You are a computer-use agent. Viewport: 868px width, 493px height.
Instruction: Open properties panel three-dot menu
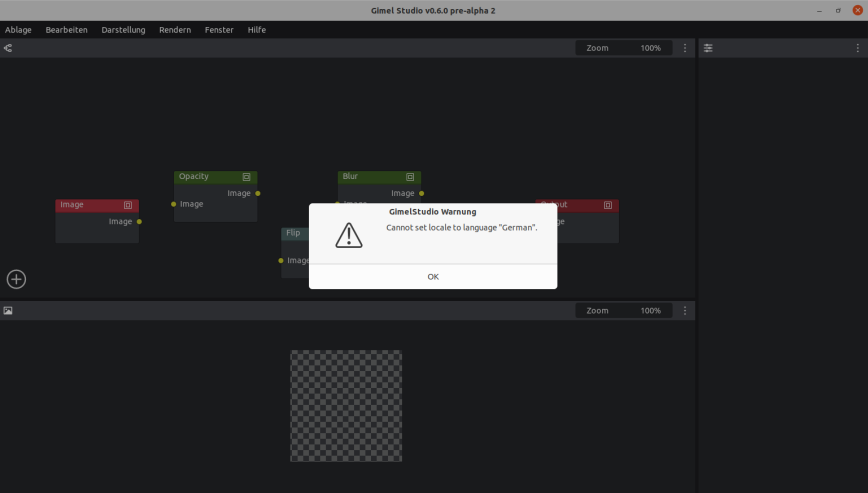(x=857, y=48)
